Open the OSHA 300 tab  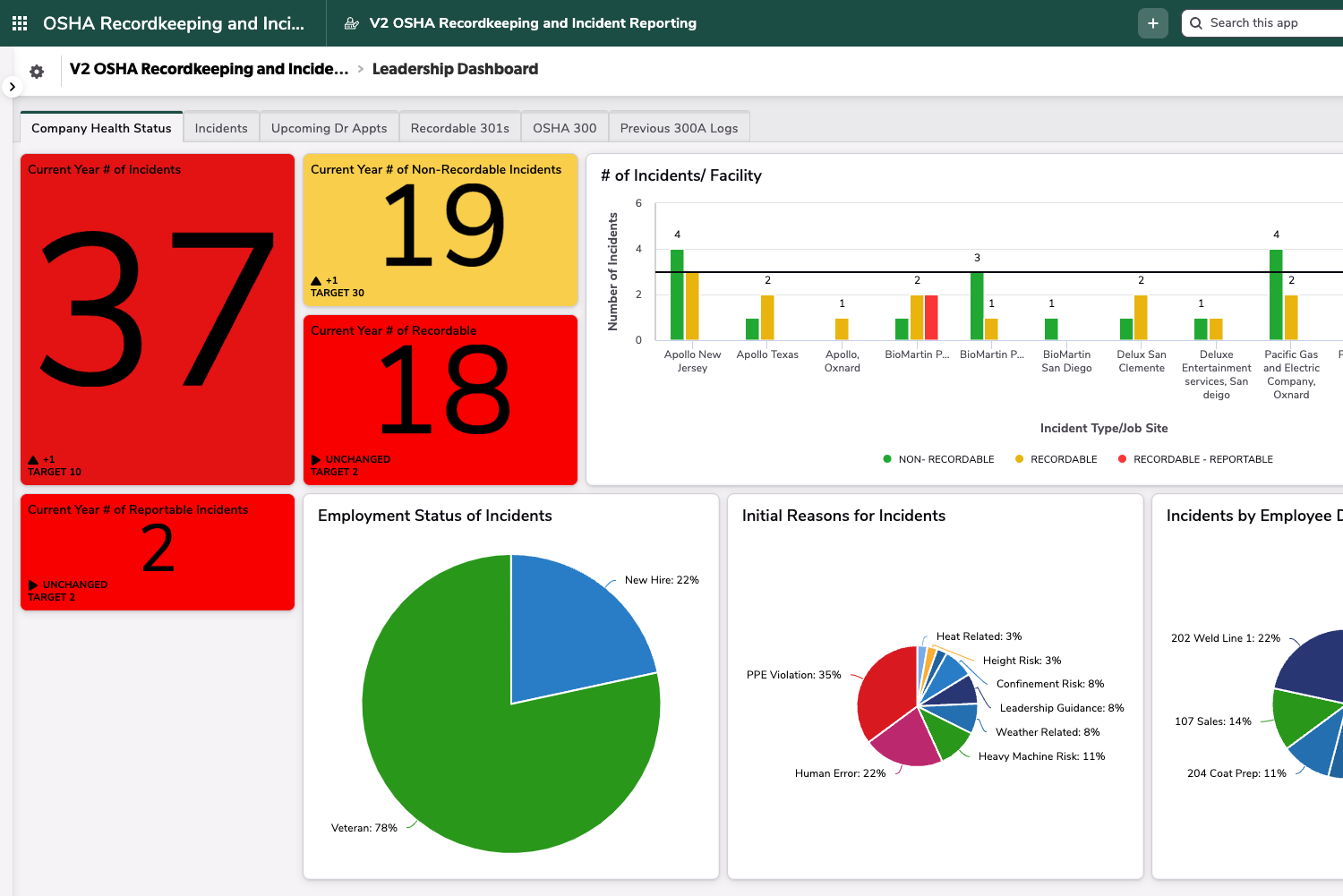[x=564, y=127]
